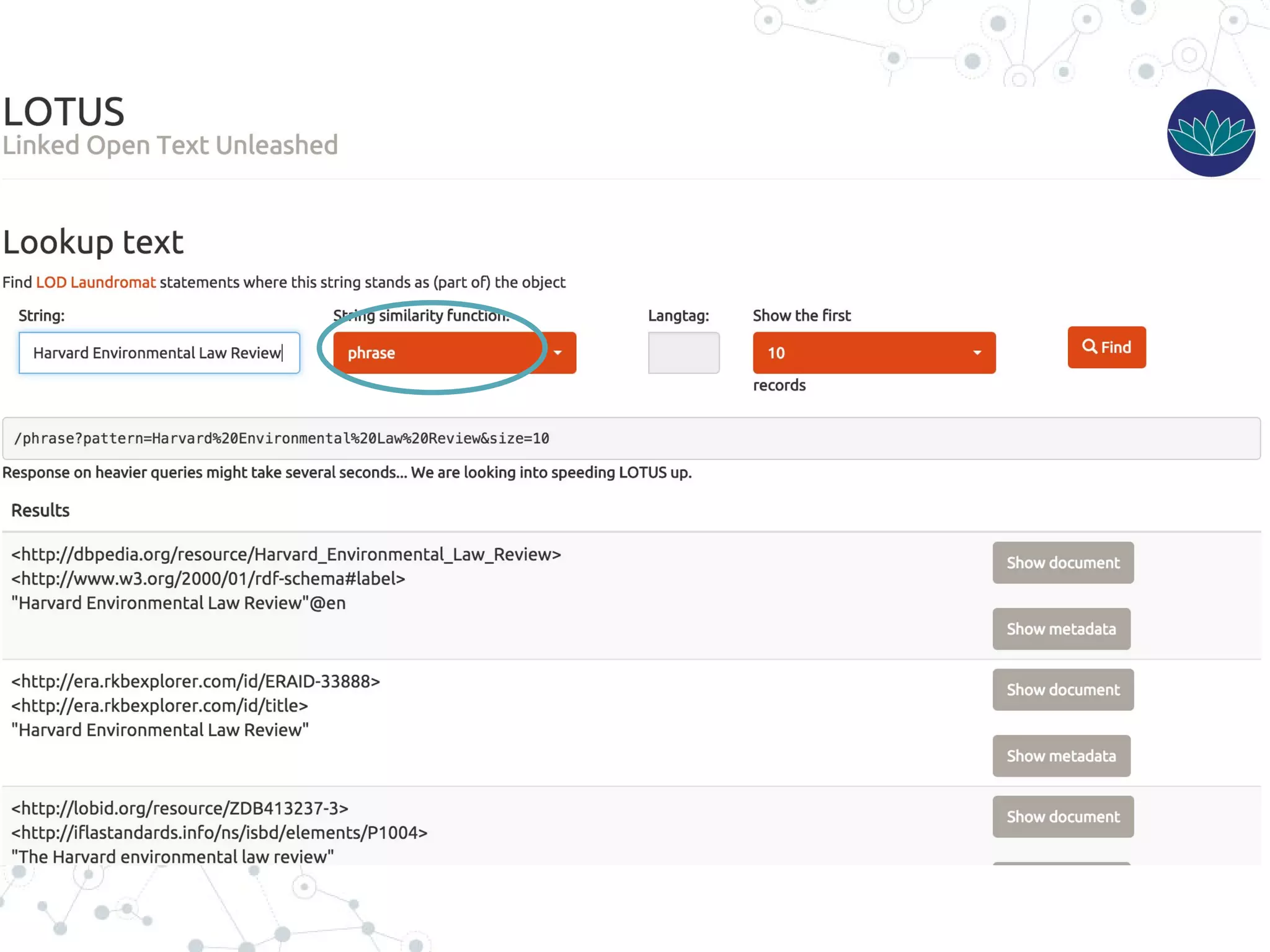1270x952 pixels.
Task: Show document for the ERAID-33888 result
Action: [x=1063, y=690]
